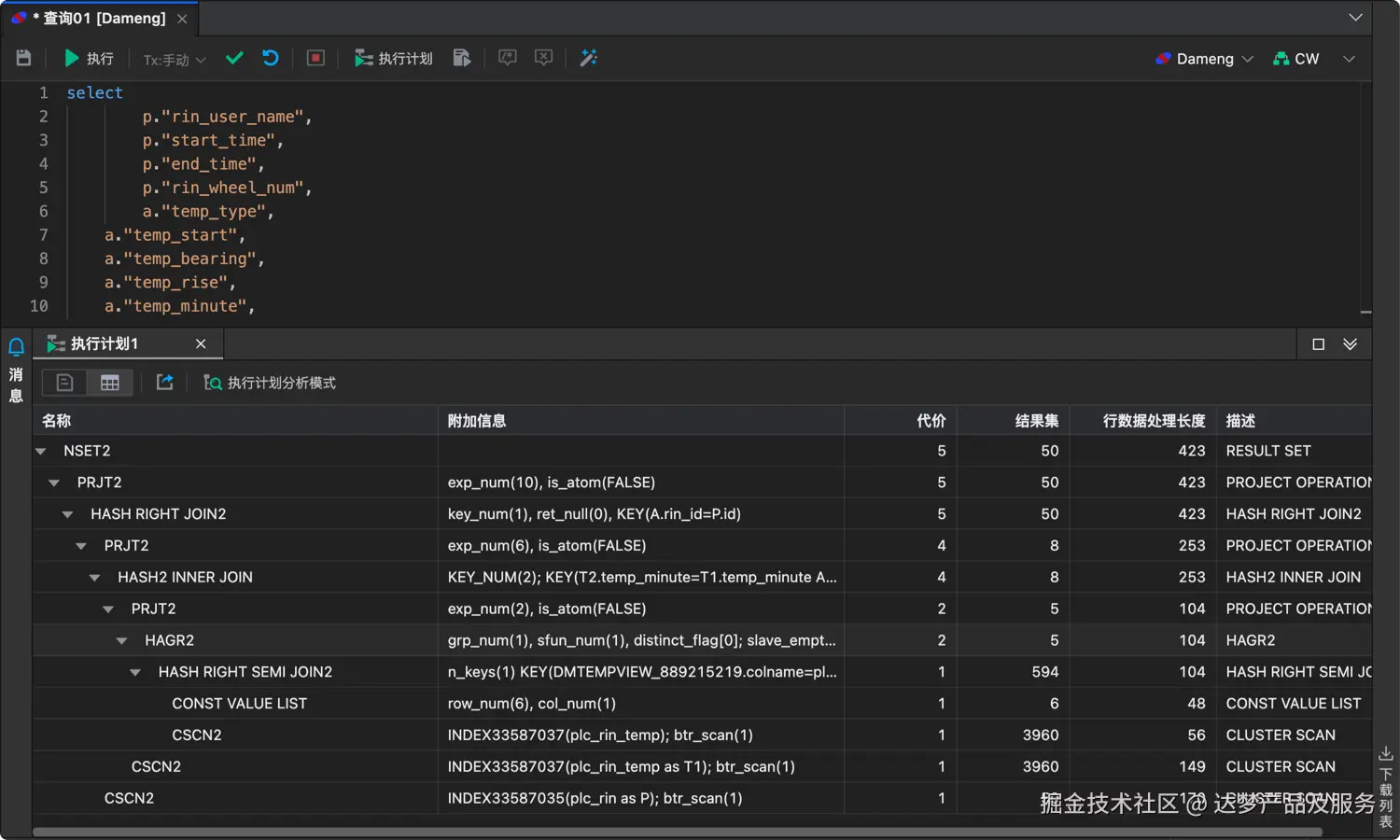Close the 执行计划1 tab
This screenshot has width=1400, height=840.
(x=201, y=343)
